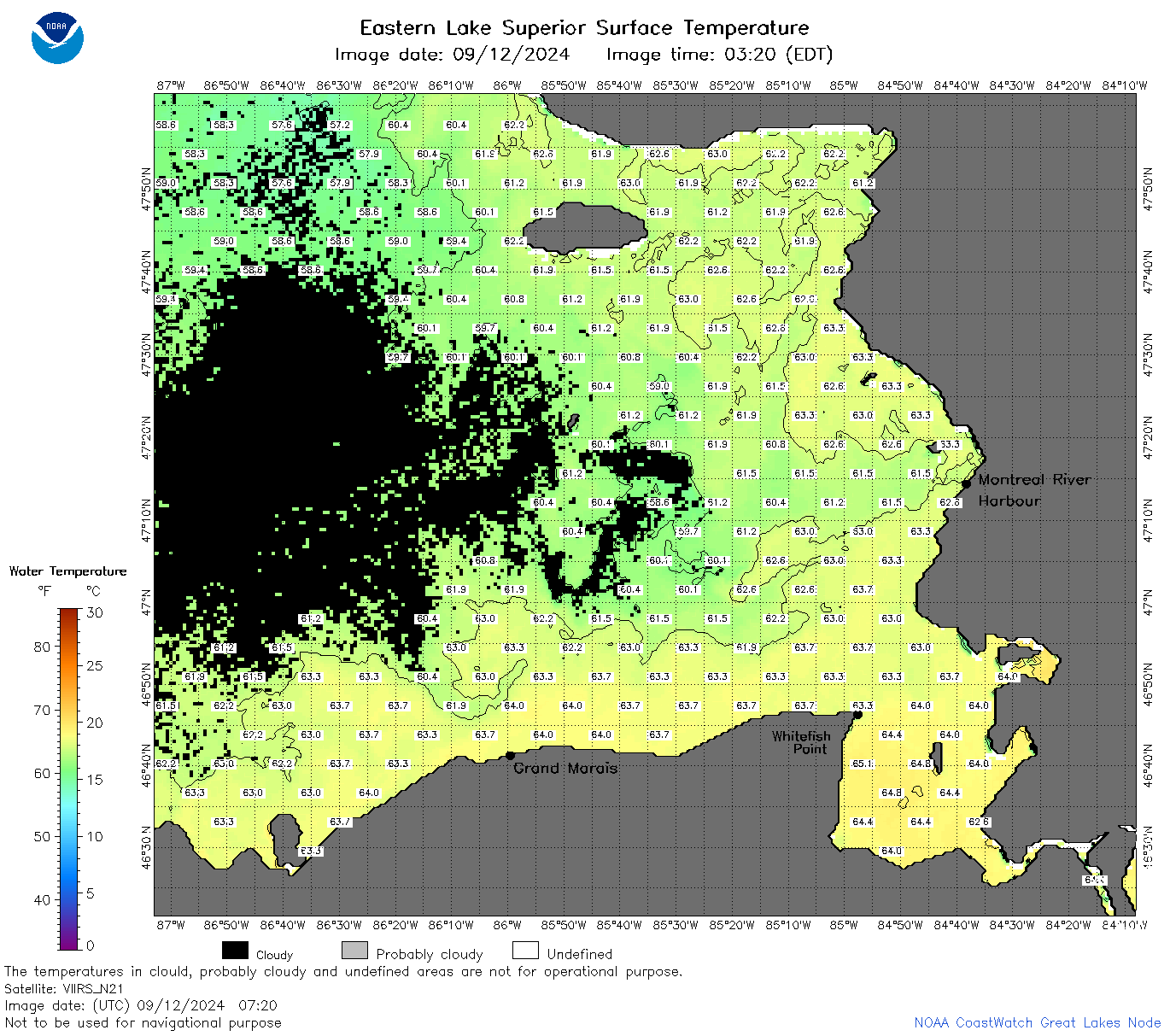Click the Grand Marais label
This screenshot has width=1170, height=1036.
point(565,768)
